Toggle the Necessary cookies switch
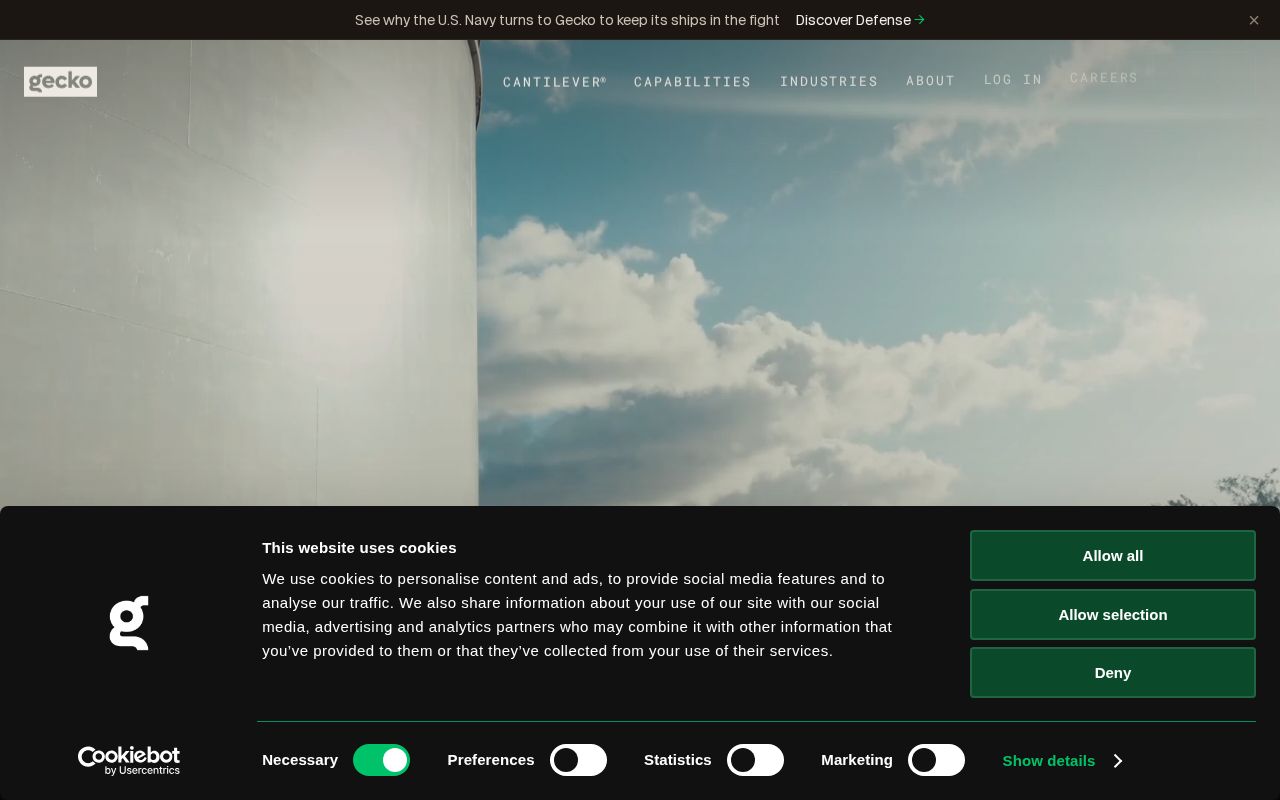Screen dimensions: 1280x800 pos(381,760)
